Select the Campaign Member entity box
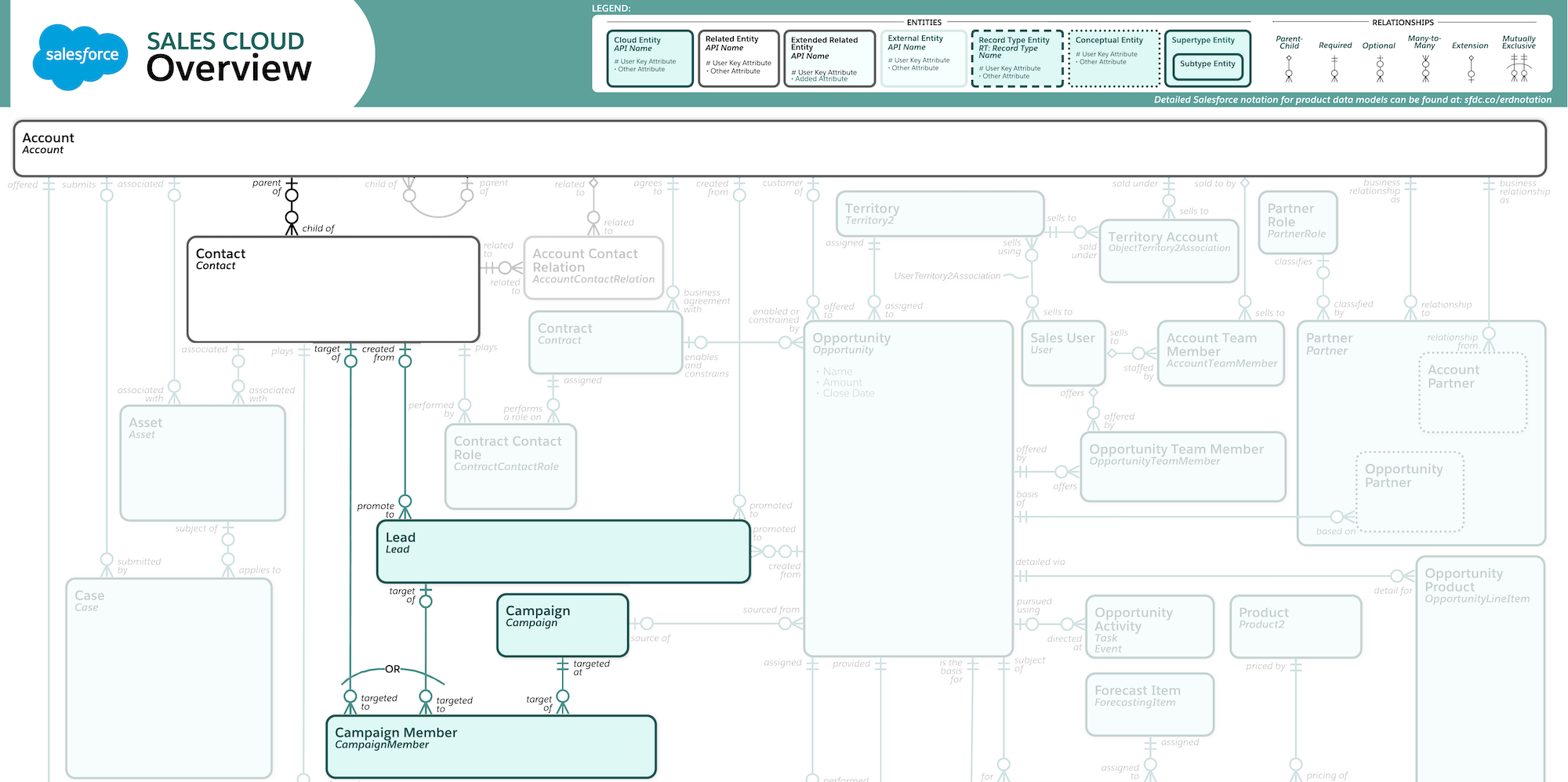 pos(491,747)
